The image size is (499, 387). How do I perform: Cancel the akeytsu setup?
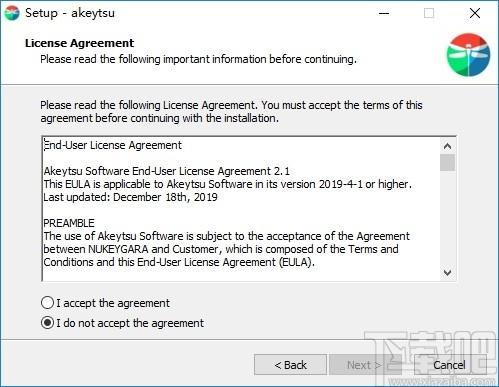tap(449, 365)
